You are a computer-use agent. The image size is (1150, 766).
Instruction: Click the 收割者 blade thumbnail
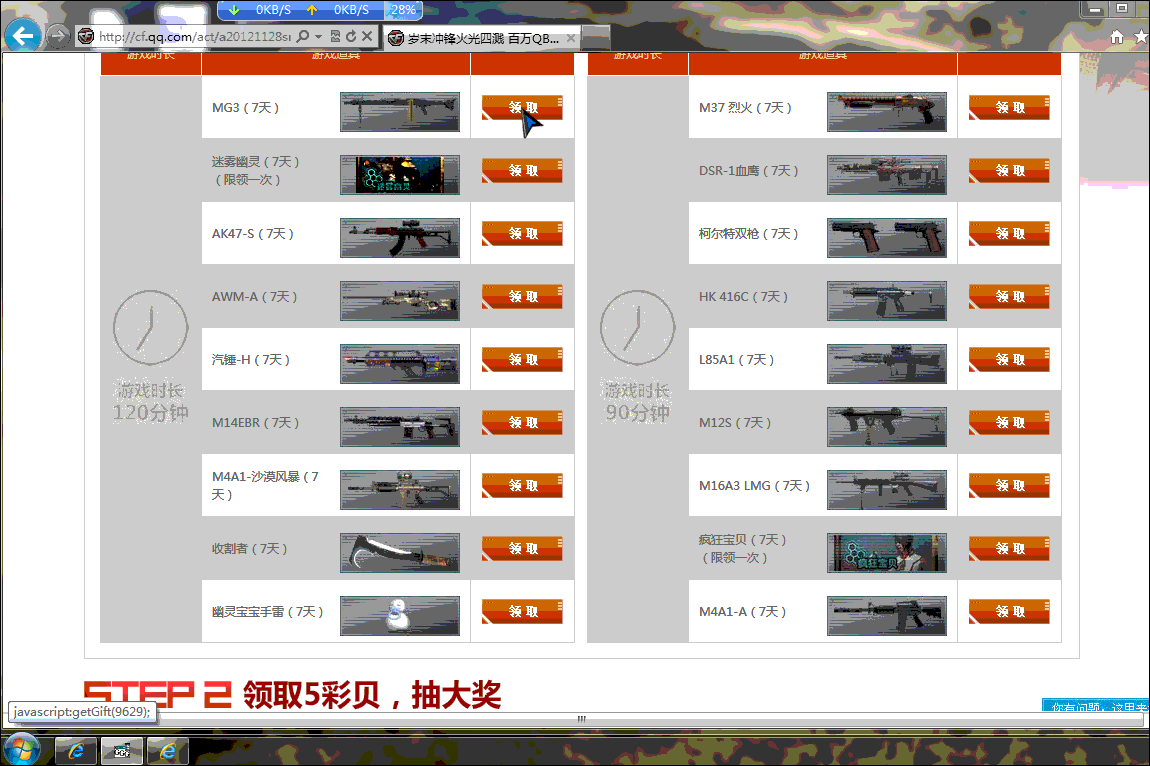(400, 553)
